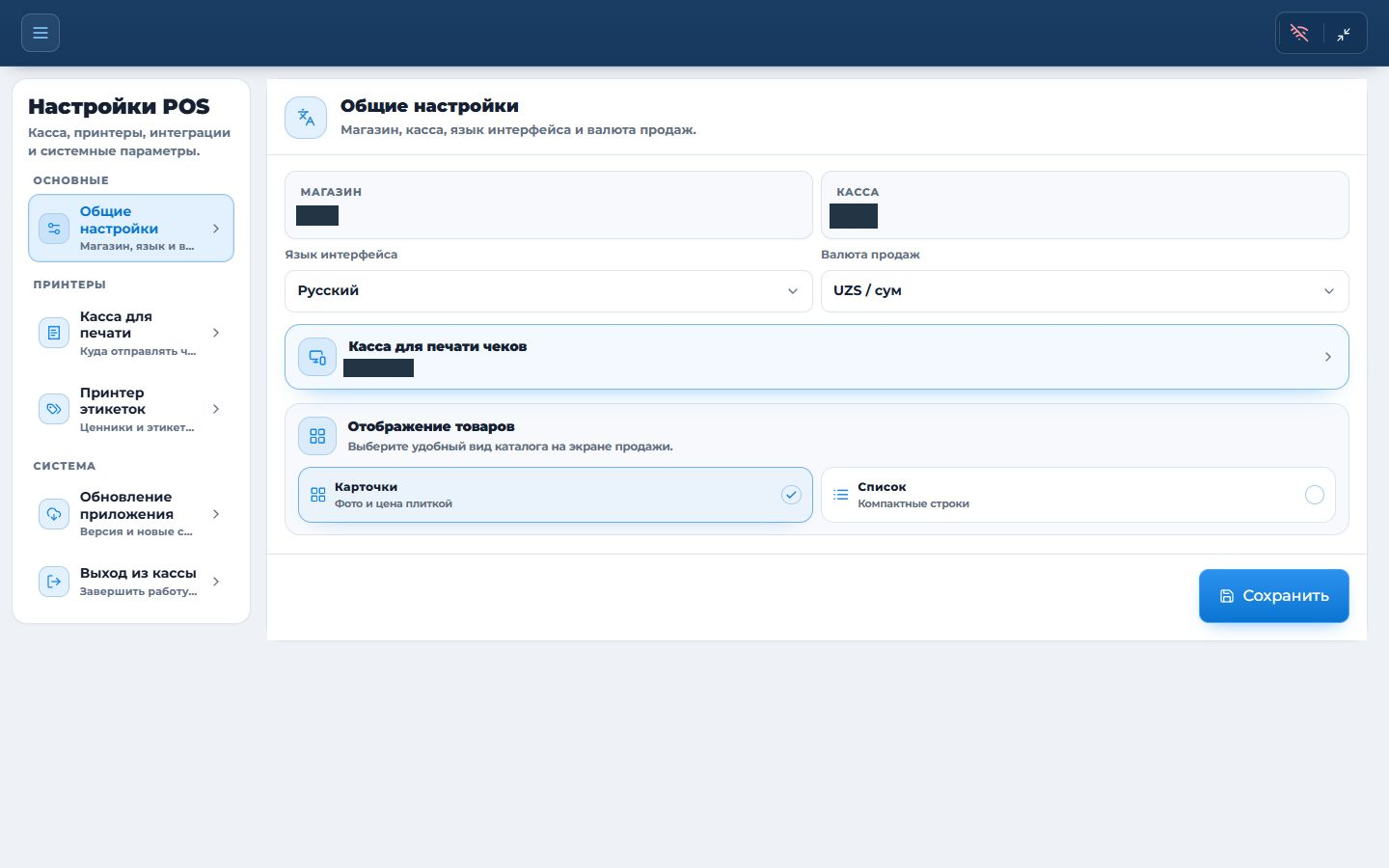Select the Карточки display option
This screenshot has width=1389, height=868.
pos(556,495)
